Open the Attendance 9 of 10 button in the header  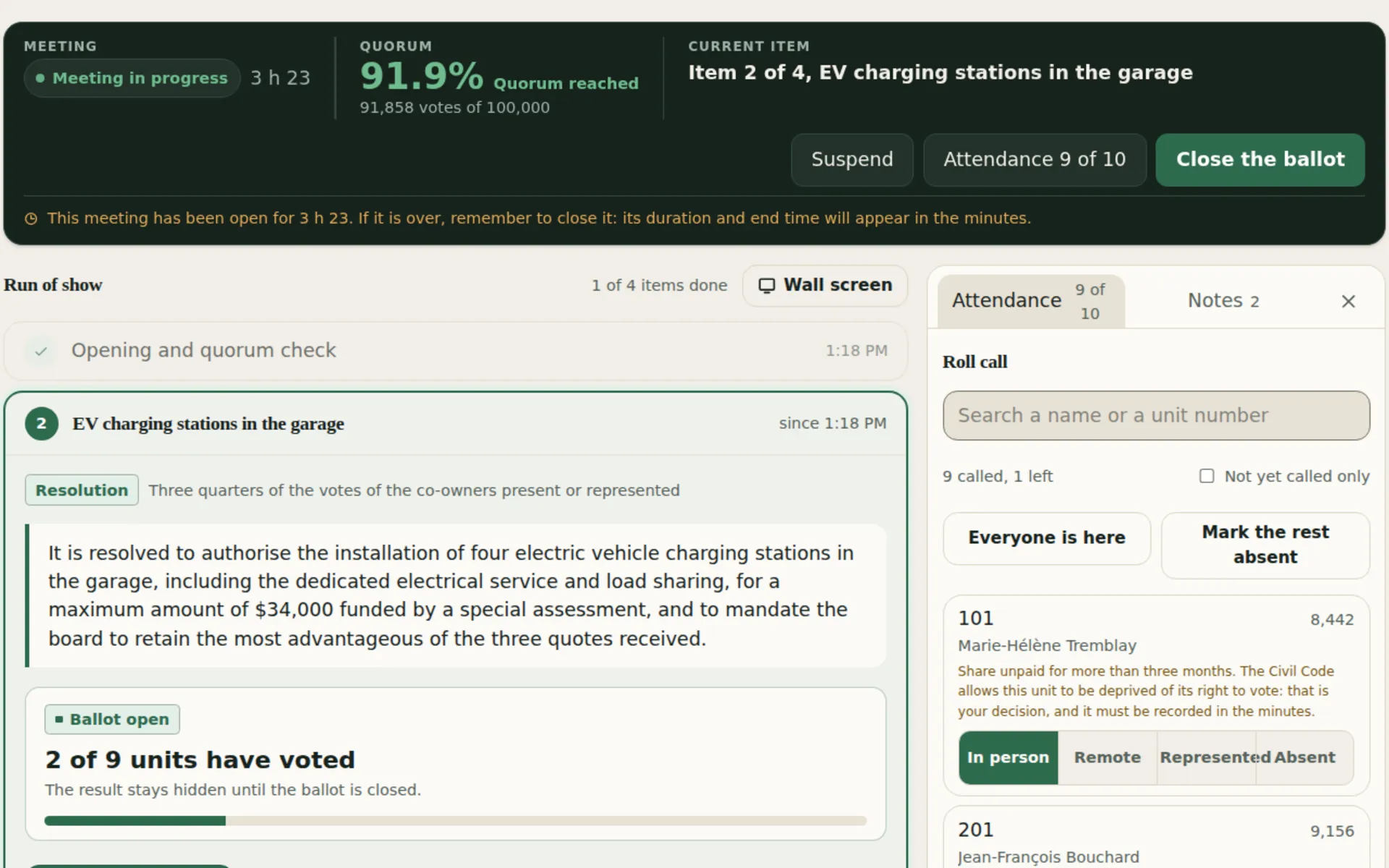pos(1034,160)
